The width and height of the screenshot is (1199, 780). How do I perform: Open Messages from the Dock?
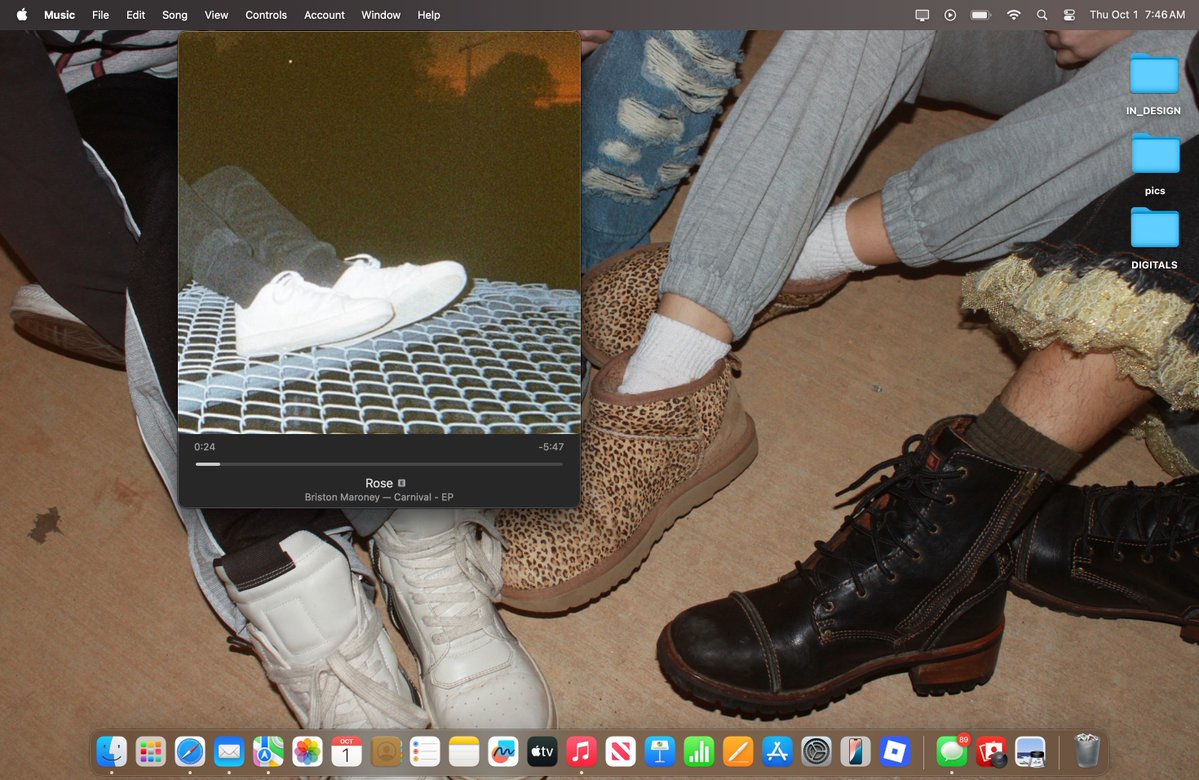point(952,752)
